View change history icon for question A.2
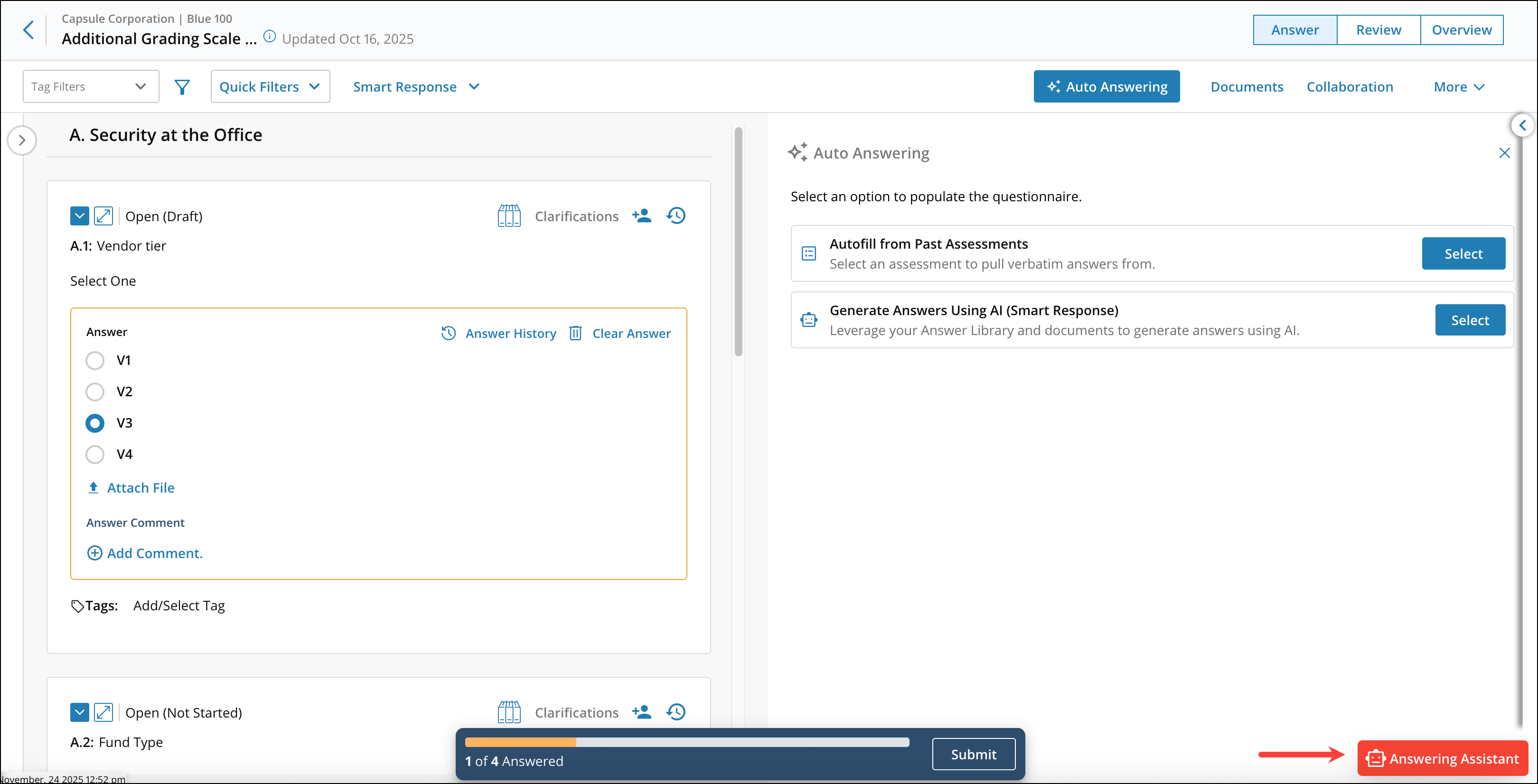Screen dimensions: 1538x784 [x=675, y=712]
